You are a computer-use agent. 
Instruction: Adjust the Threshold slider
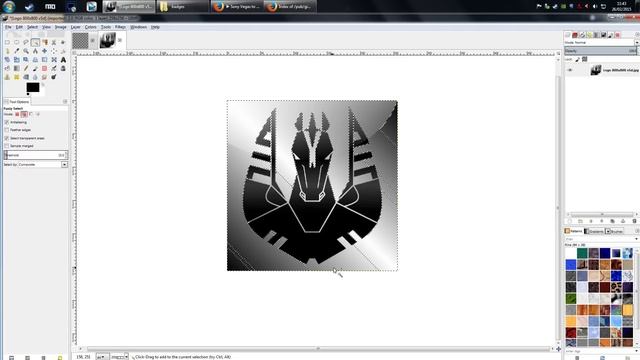(36, 155)
